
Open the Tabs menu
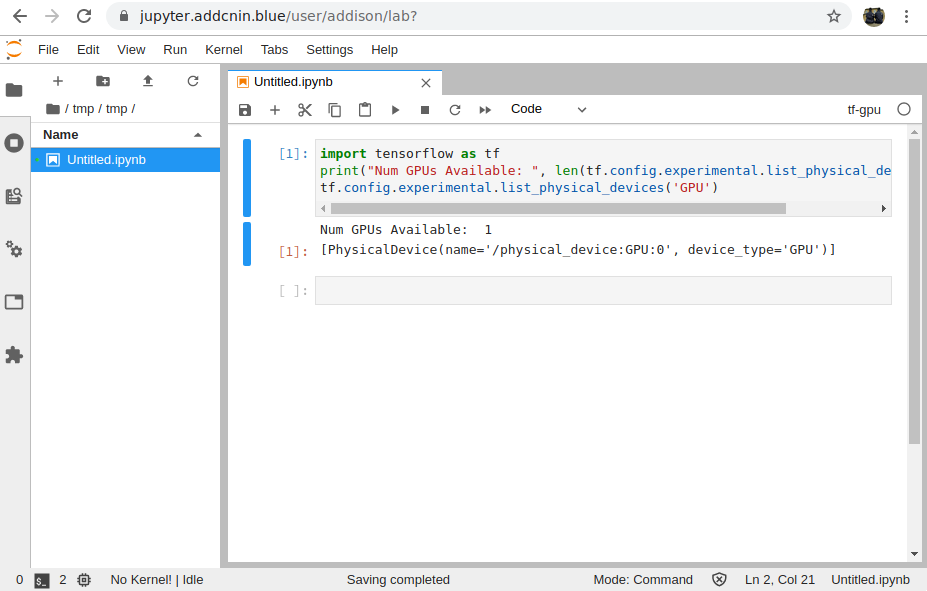pyautogui.click(x=274, y=50)
